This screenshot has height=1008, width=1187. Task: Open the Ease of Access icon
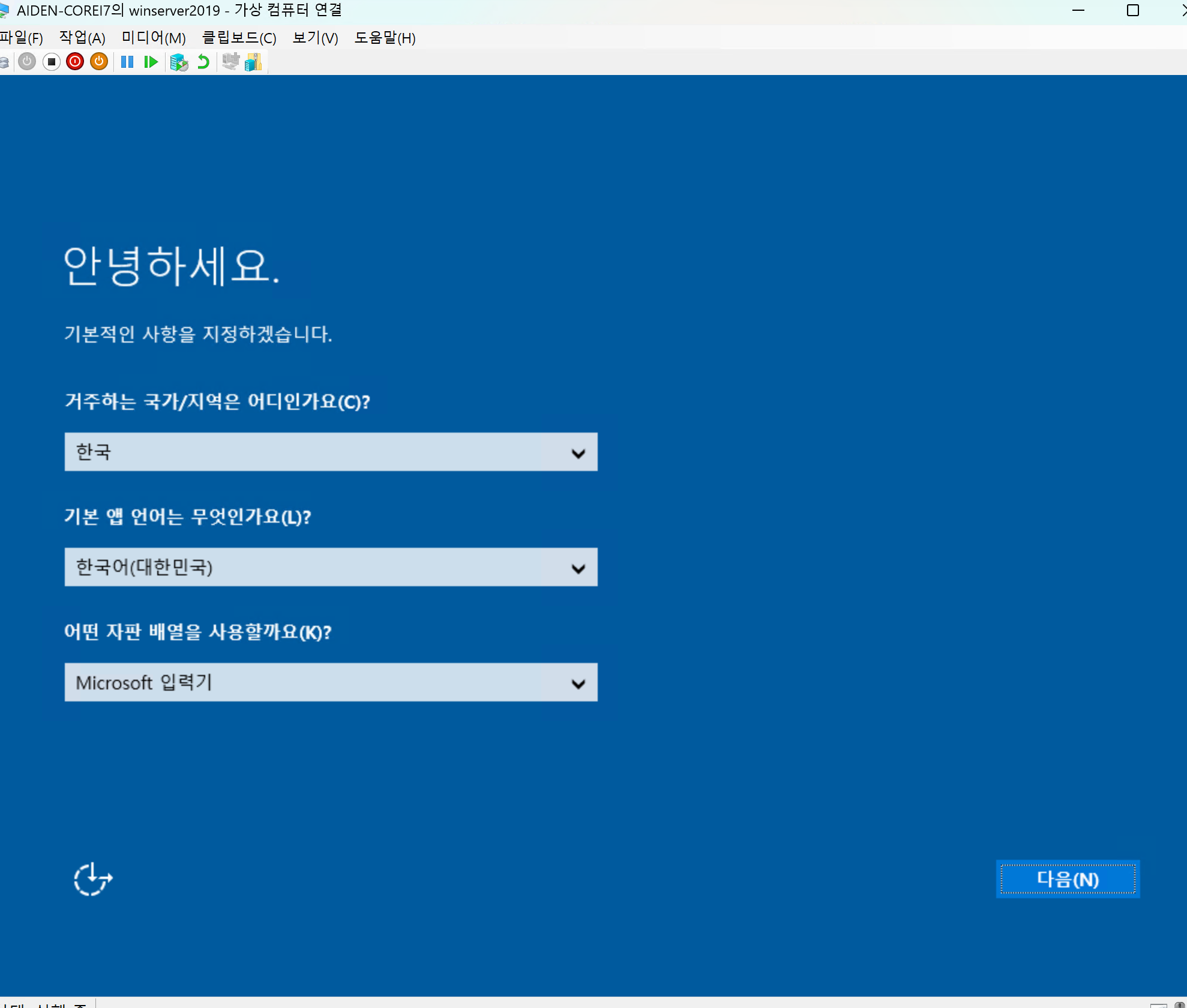[93, 879]
